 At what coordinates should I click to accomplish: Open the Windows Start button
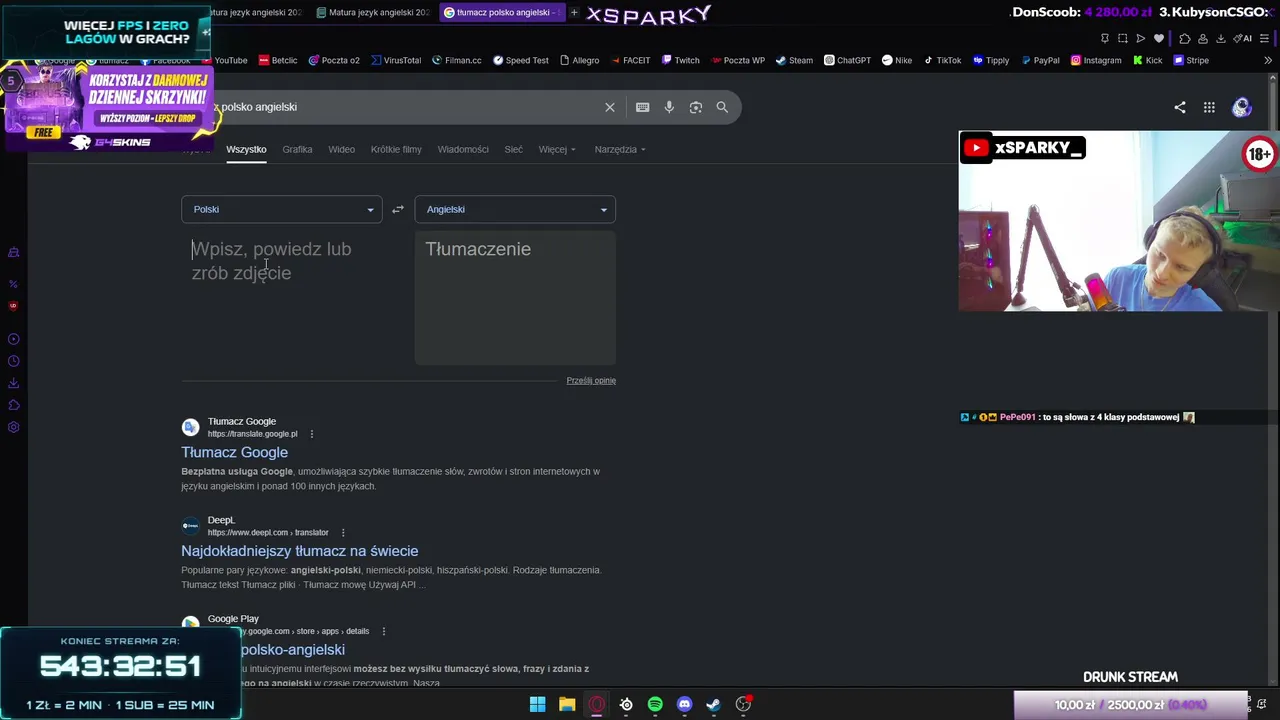tap(537, 704)
